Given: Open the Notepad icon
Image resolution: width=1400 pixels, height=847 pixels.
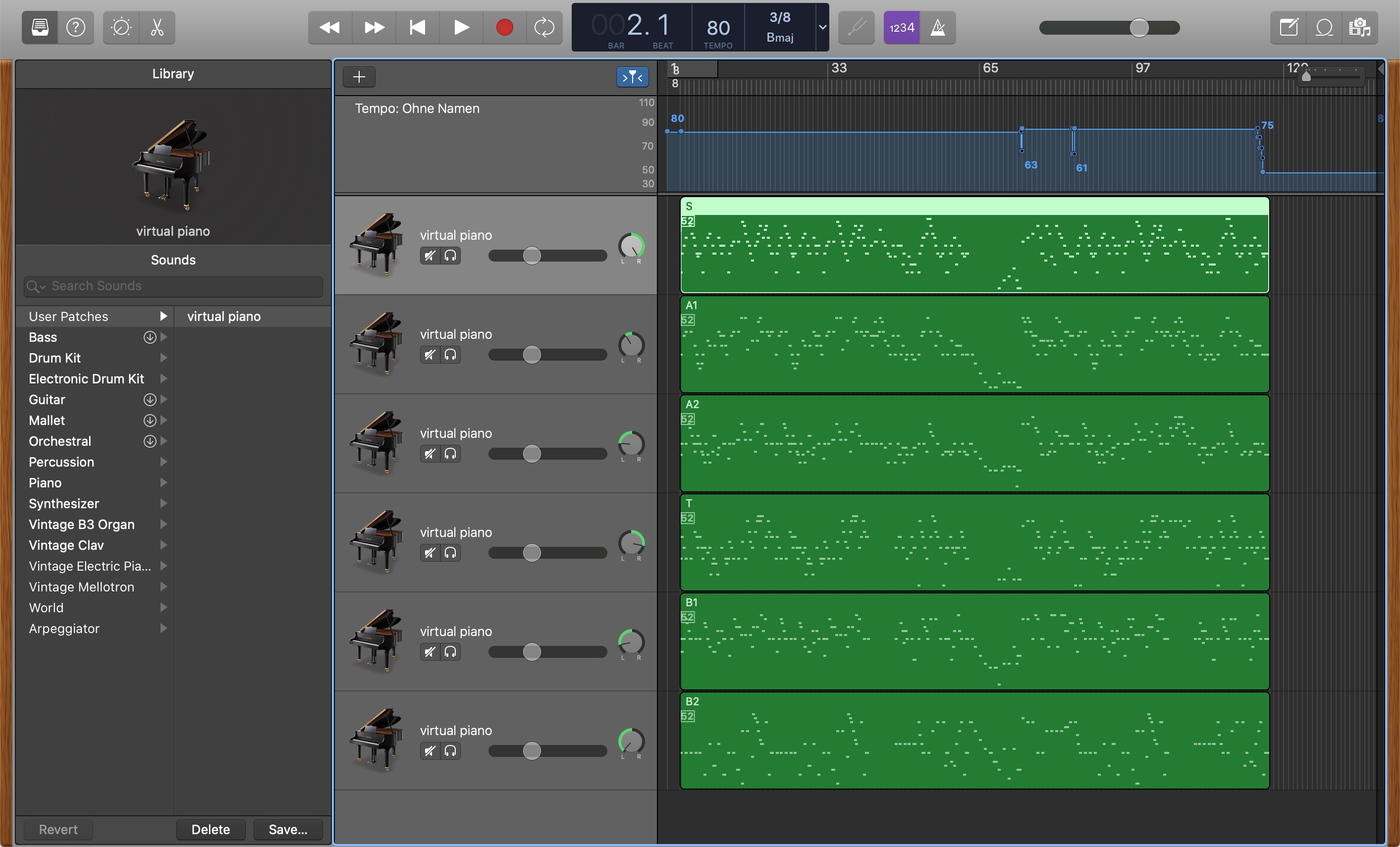Looking at the screenshot, I should click(1288, 27).
